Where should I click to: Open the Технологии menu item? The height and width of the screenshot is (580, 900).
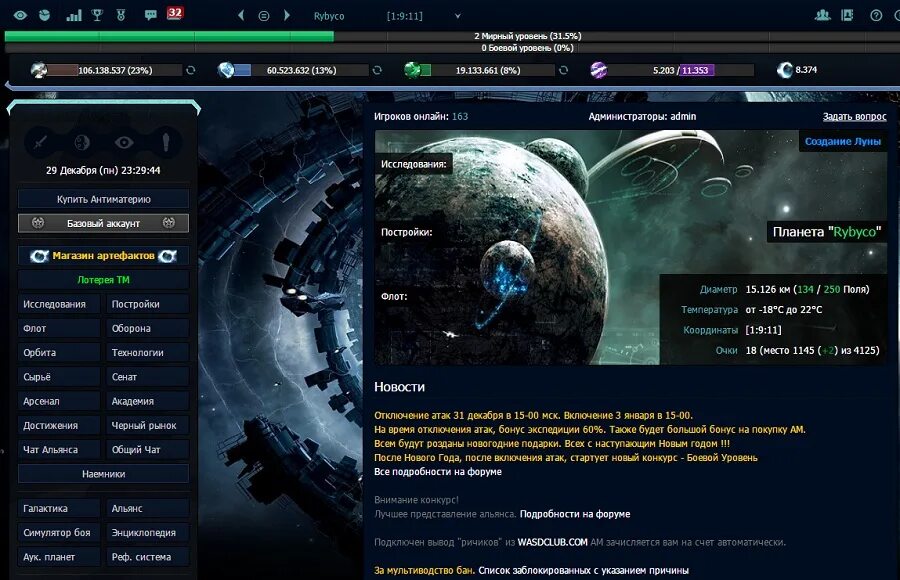point(148,353)
